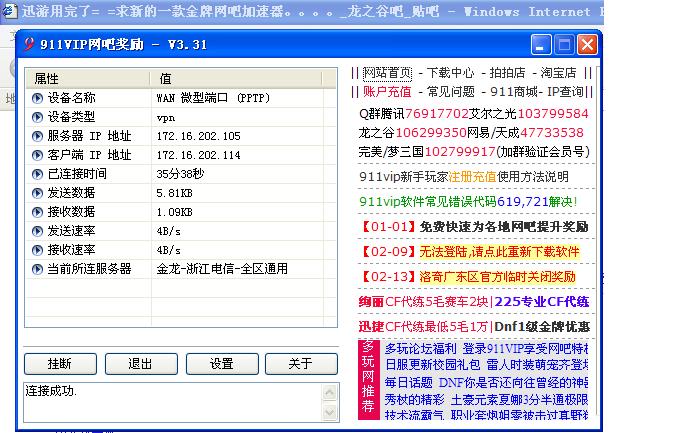
Task: Click the log box scroll down arrow
Action: (330, 412)
